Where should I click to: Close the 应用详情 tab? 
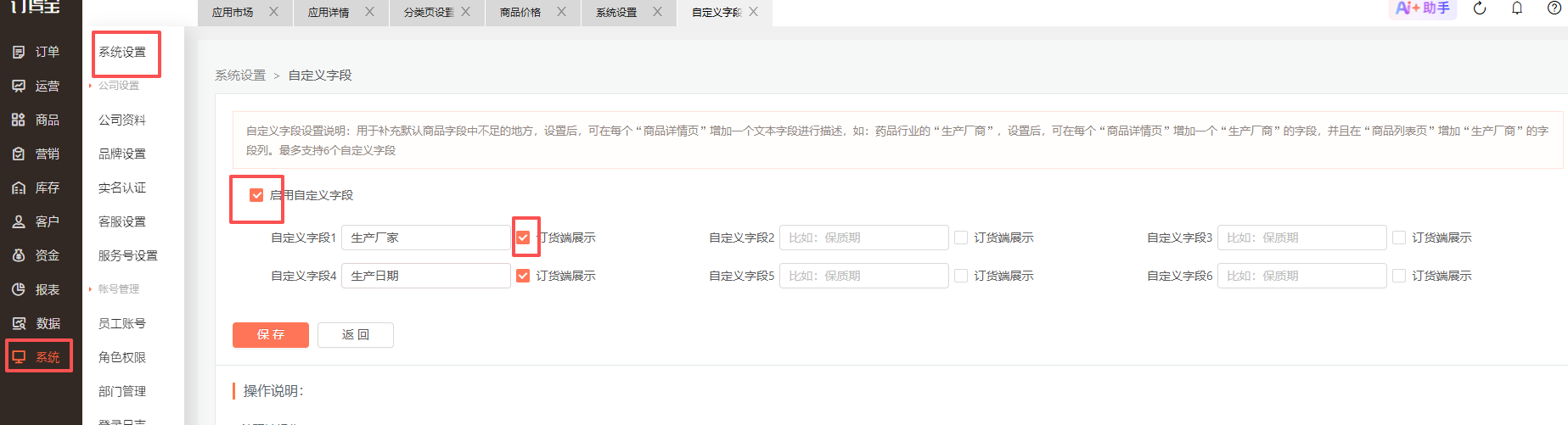(x=369, y=12)
